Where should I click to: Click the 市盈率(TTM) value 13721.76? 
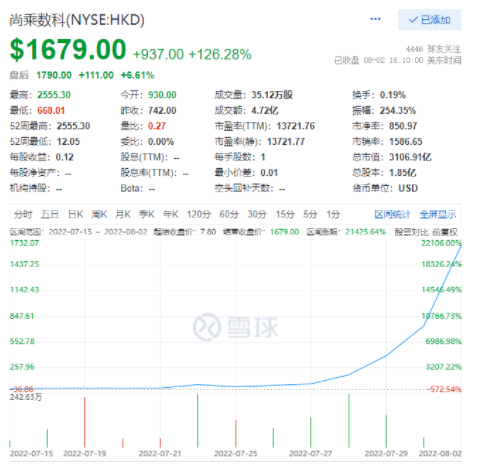point(295,126)
